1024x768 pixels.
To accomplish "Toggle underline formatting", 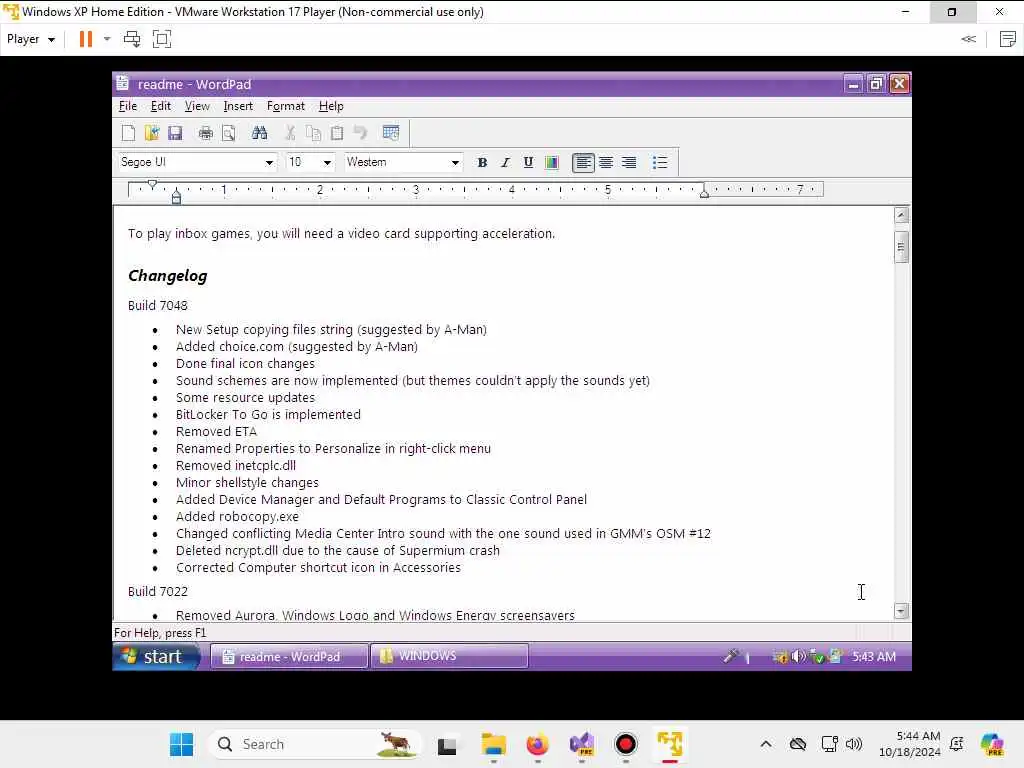I will 528,163.
